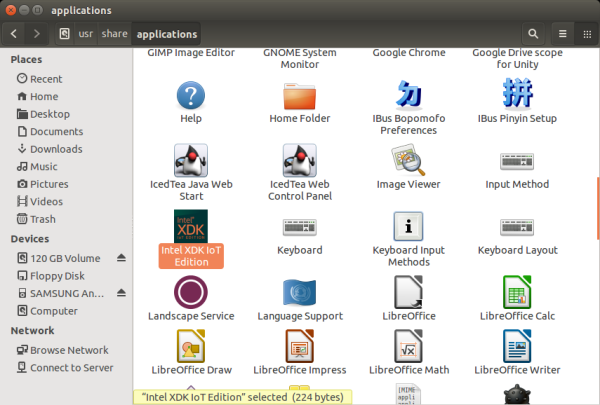Open SAMSUNG An... device in sidebar
Screen dimensions: 600x405
61,293
